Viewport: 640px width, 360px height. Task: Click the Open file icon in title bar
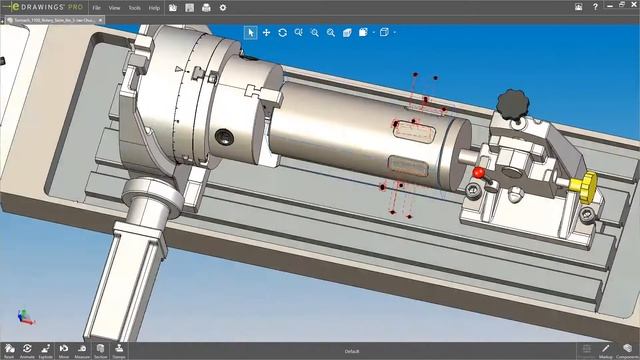[x=173, y=7]
